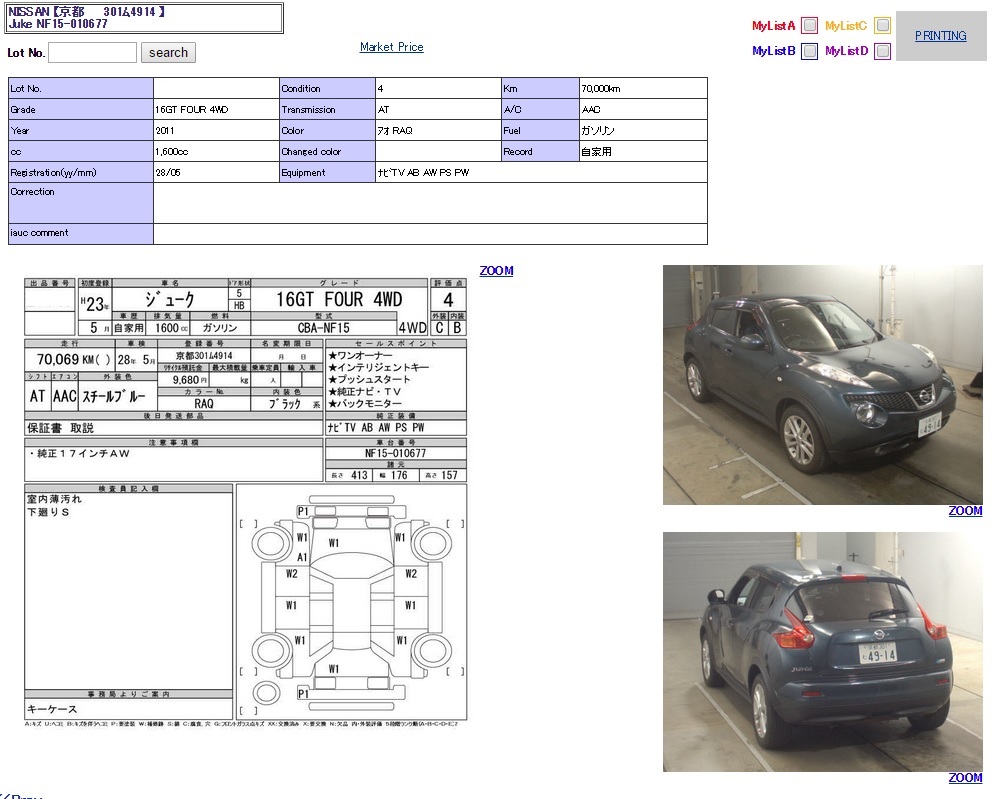
Task: Click ZOOM link under the front car photo
Action: tap(965, 511)
